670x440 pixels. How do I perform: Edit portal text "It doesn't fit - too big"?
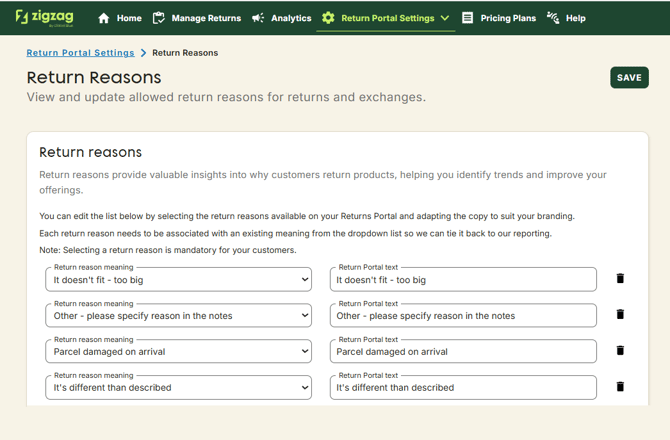click(x=463, y=280)
